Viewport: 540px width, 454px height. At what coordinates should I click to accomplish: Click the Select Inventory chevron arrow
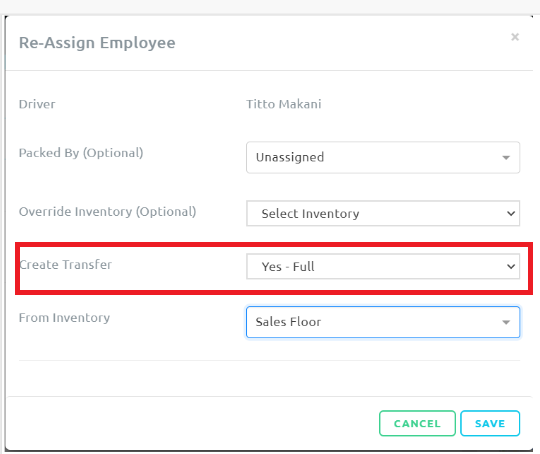pyautogui.click(x=511, y=214)
